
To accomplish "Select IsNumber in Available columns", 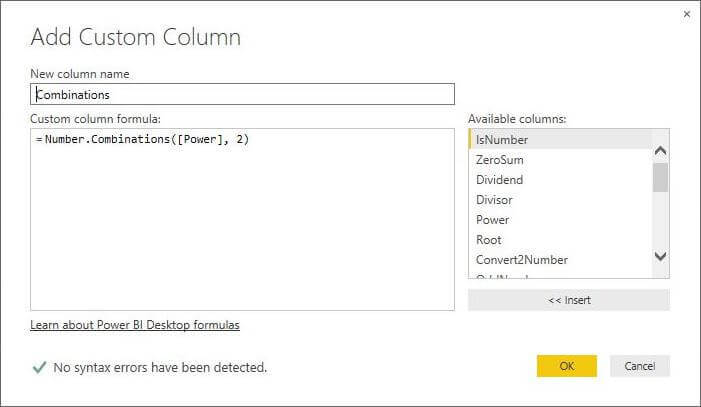I will tap(502, 140).
